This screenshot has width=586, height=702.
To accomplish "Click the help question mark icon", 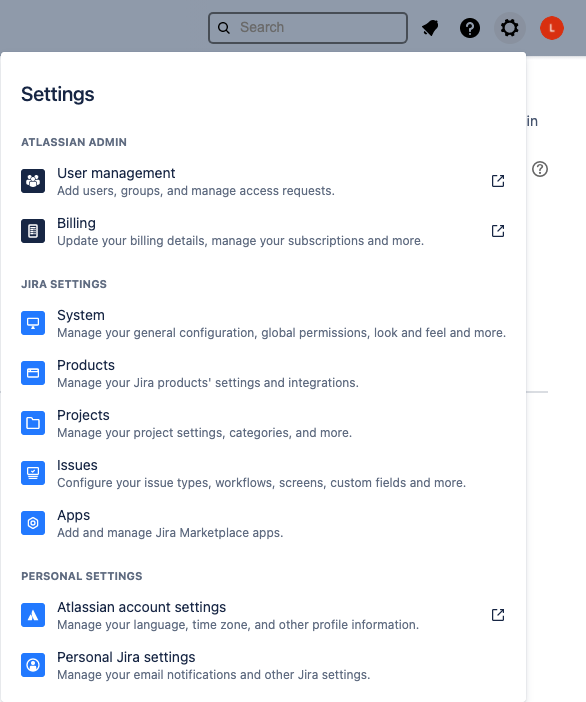I will pyautogui.click(x=470, y=28).
